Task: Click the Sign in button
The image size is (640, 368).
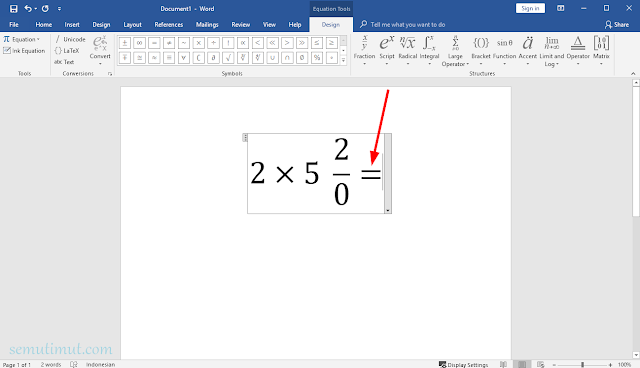Action: pos(530,8)
